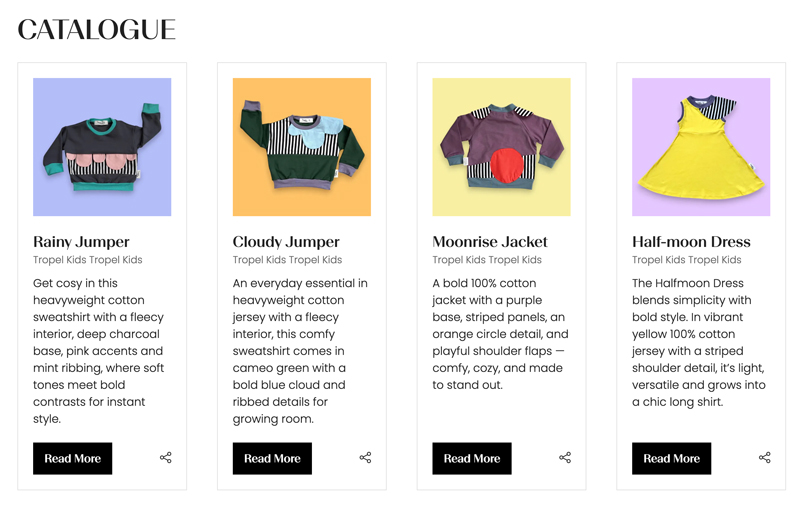
Task: Click the Rainy Jumper title
Action: [81, 242]
